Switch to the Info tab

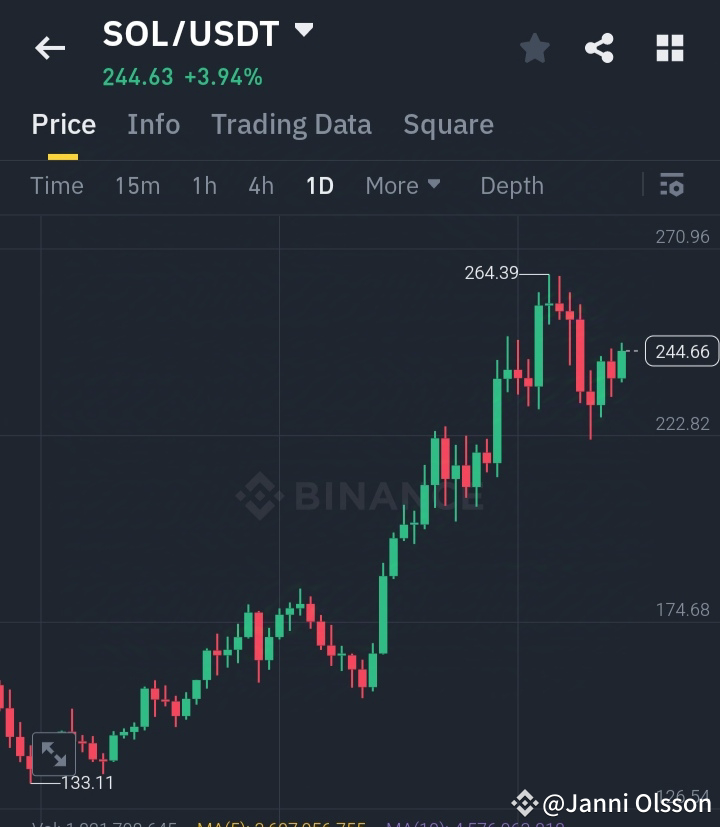click(x=153, y=124)
